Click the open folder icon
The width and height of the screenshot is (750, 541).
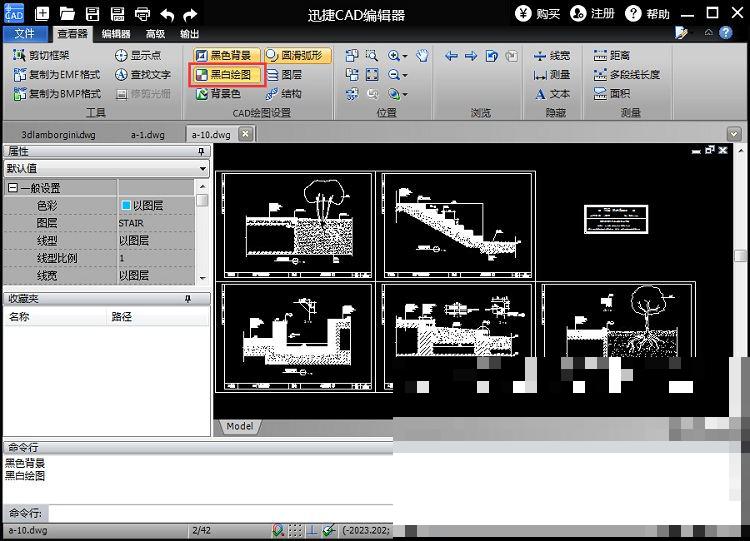click(67, 14)
